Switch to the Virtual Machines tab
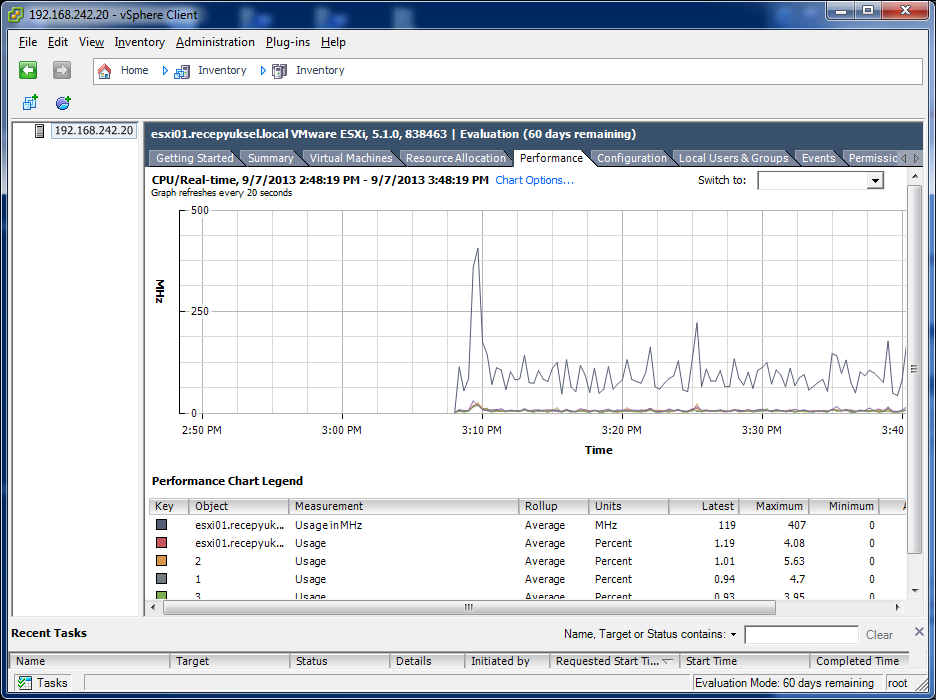Viewport: 936px width, 700px height. pyautogui.click(x=351, y=158)
